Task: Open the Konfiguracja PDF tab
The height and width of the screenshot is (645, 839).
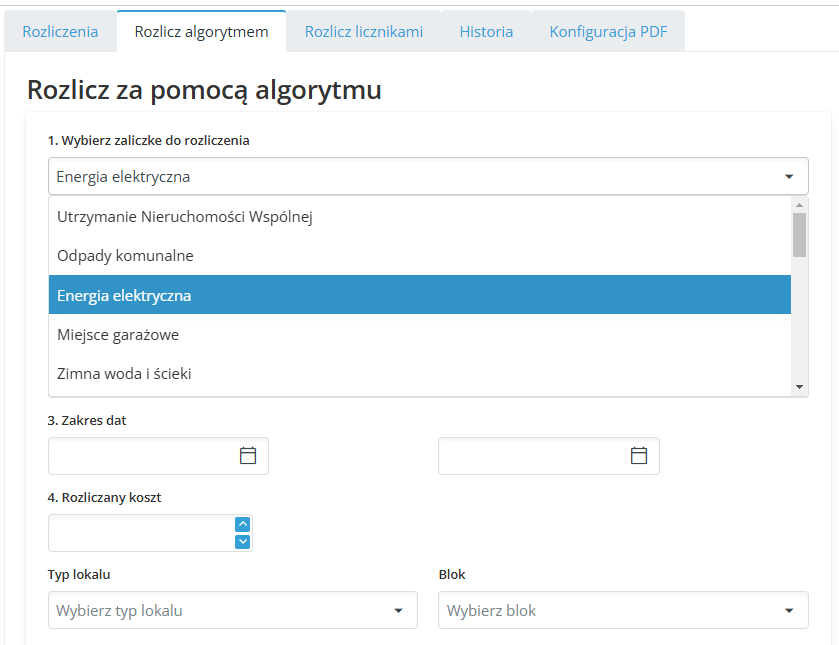Action: pyautogui.click(x=608, y=32)
